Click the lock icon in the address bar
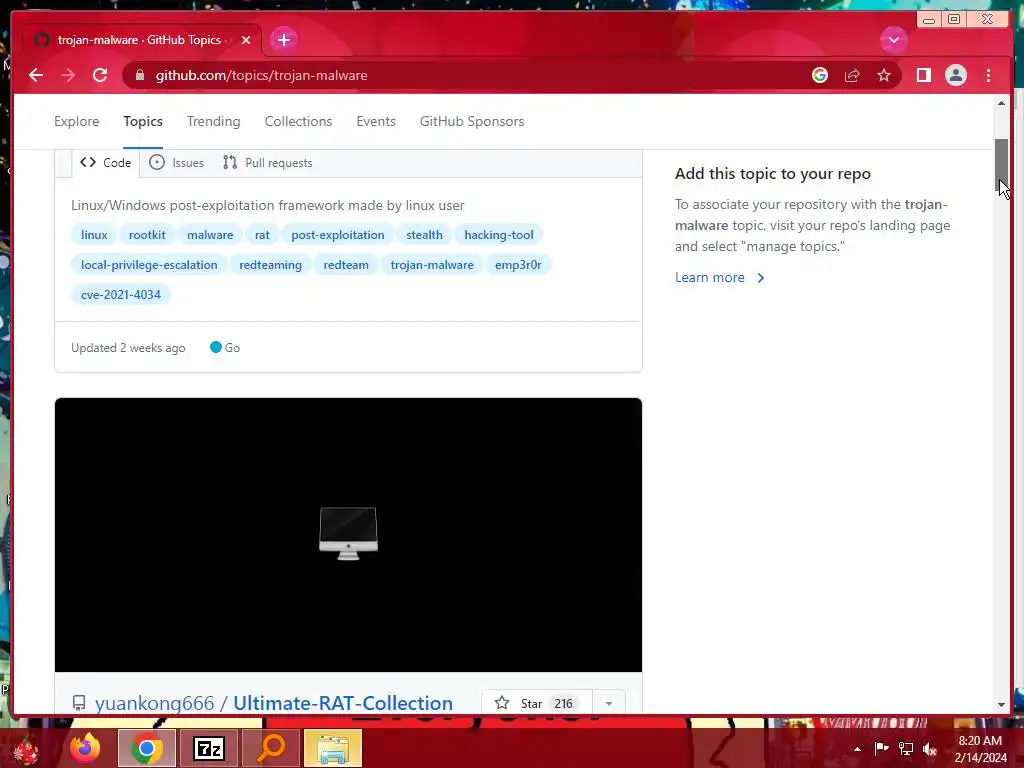The height and width of the screenshot is (768, 1024). point(139,76)
